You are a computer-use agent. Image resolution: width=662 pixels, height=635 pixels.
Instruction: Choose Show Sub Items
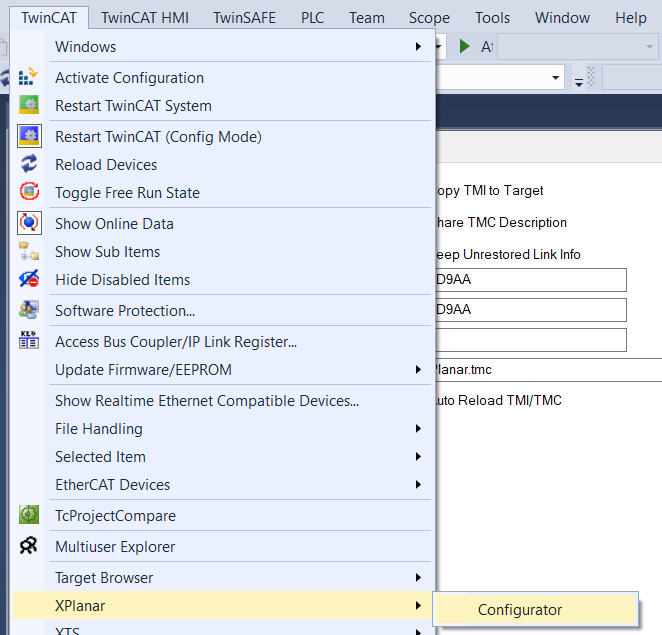224,252
